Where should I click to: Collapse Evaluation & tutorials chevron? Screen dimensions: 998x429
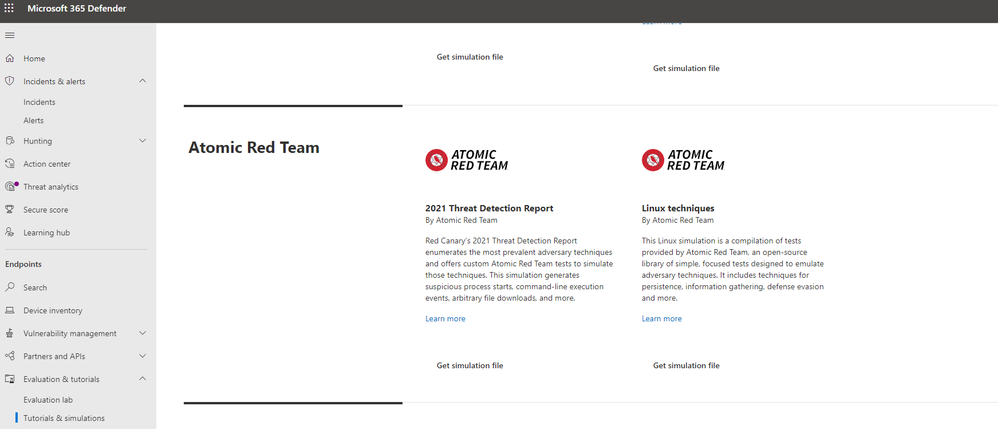143,379
